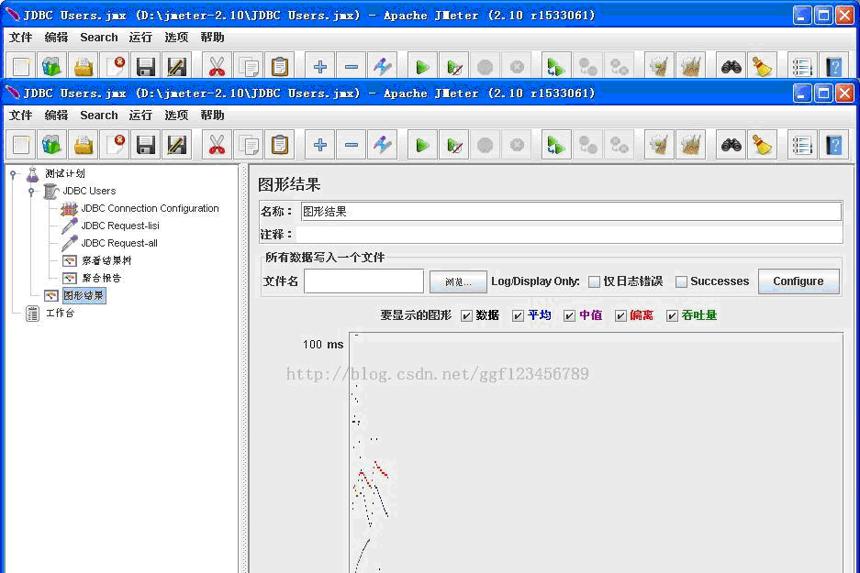This screenshot has height=573, width=860.
Task: Click the Toggle icon next to the minus button
Action: point(382,145)
